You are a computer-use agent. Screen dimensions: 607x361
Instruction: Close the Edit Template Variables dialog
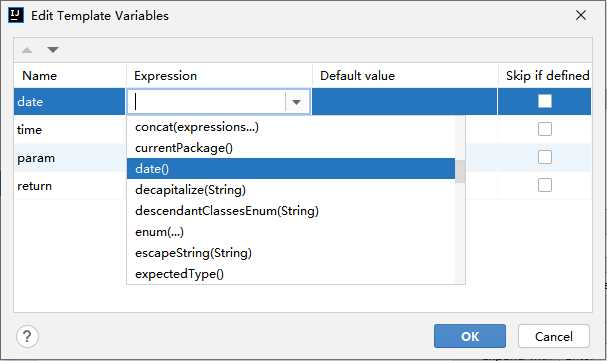click(581, 15)
